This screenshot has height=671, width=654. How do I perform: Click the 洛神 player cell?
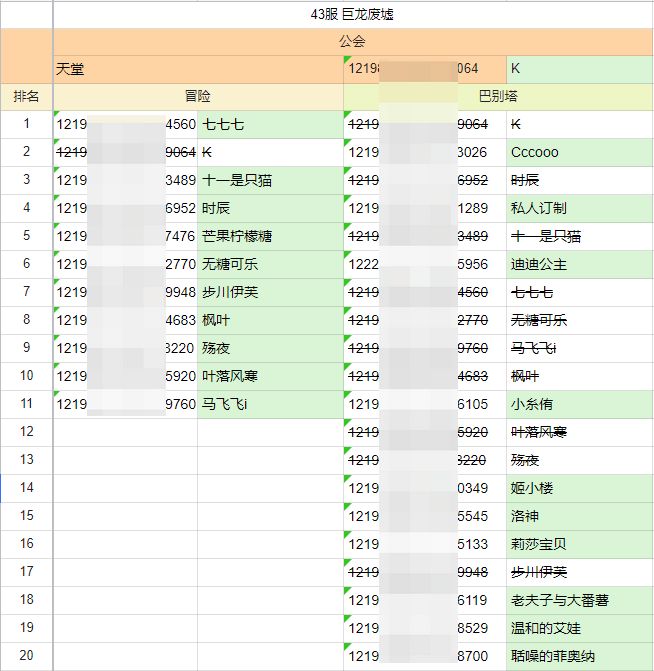coord(579,517)
